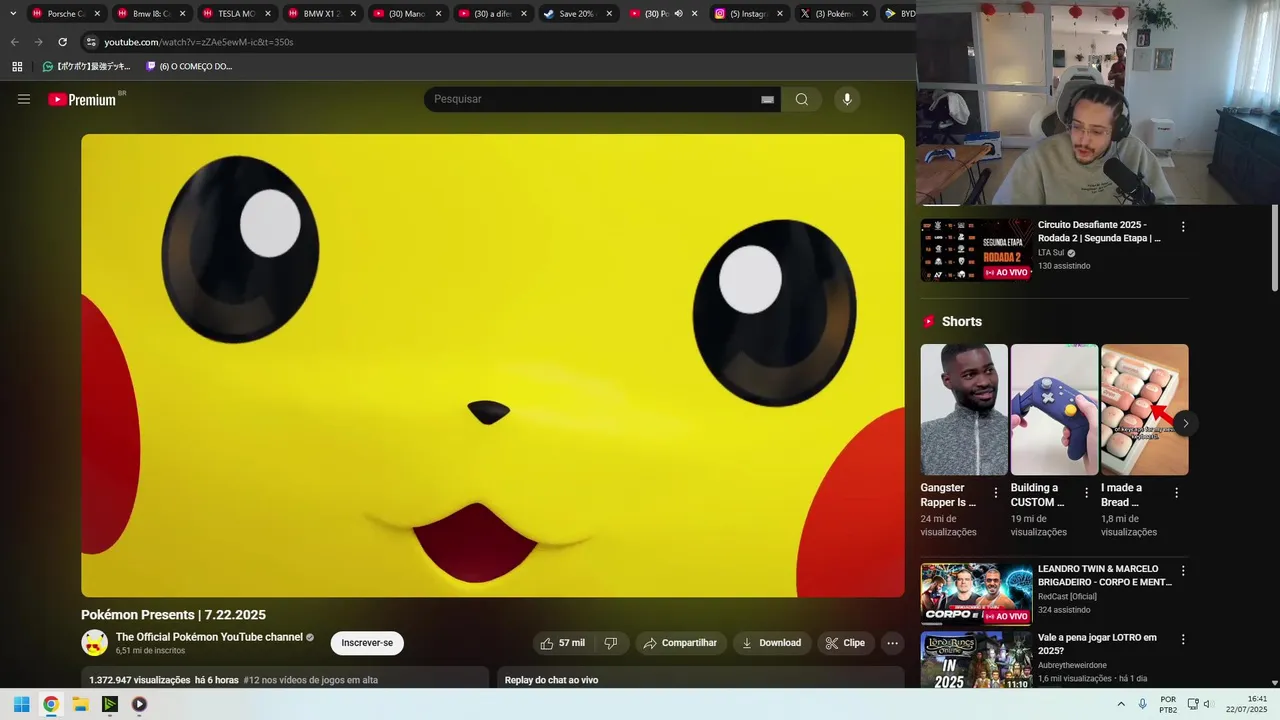Create a clip with Clipe button

844,643
